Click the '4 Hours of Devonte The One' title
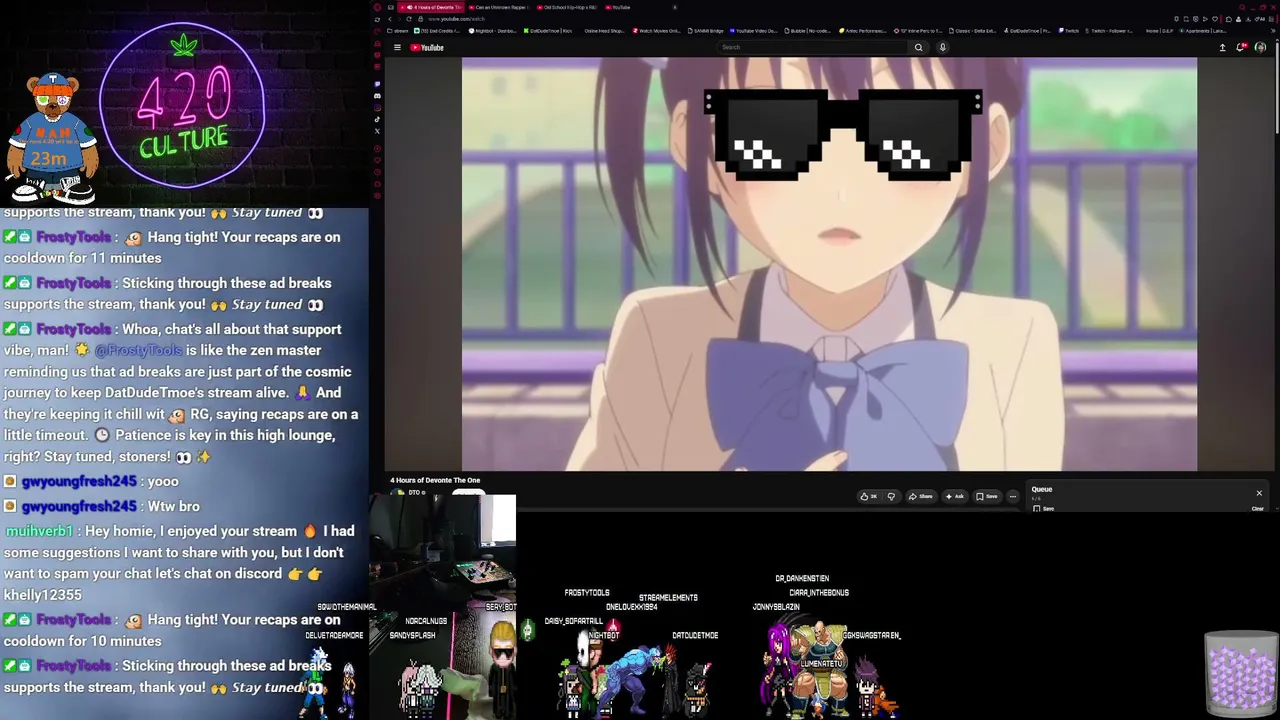The width and height of the screenshot is (1280, 720). 435,481
